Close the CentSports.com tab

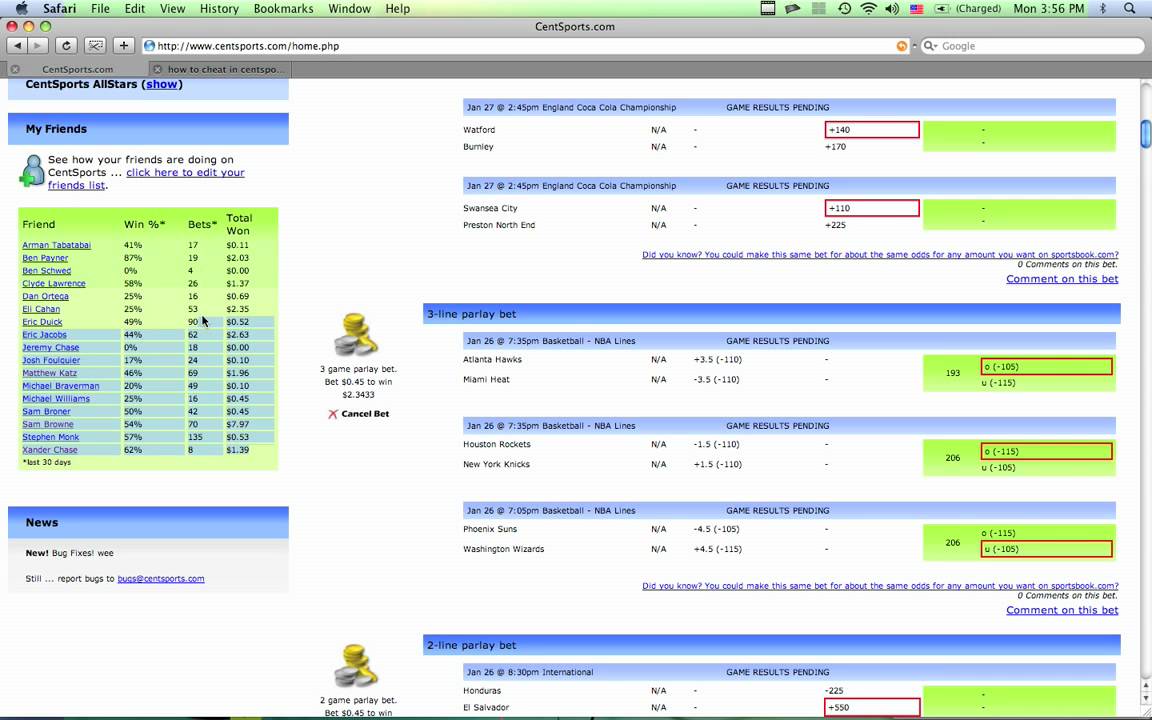[15, 69]
